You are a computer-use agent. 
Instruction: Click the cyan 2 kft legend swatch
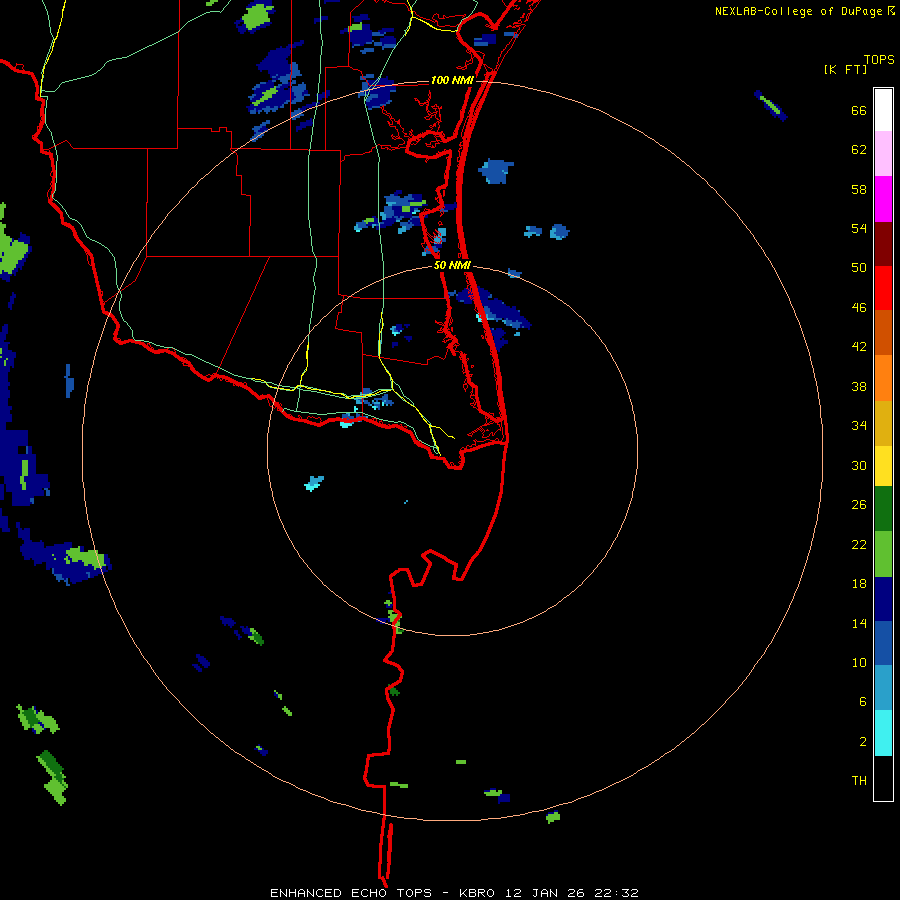pos(883,733)
